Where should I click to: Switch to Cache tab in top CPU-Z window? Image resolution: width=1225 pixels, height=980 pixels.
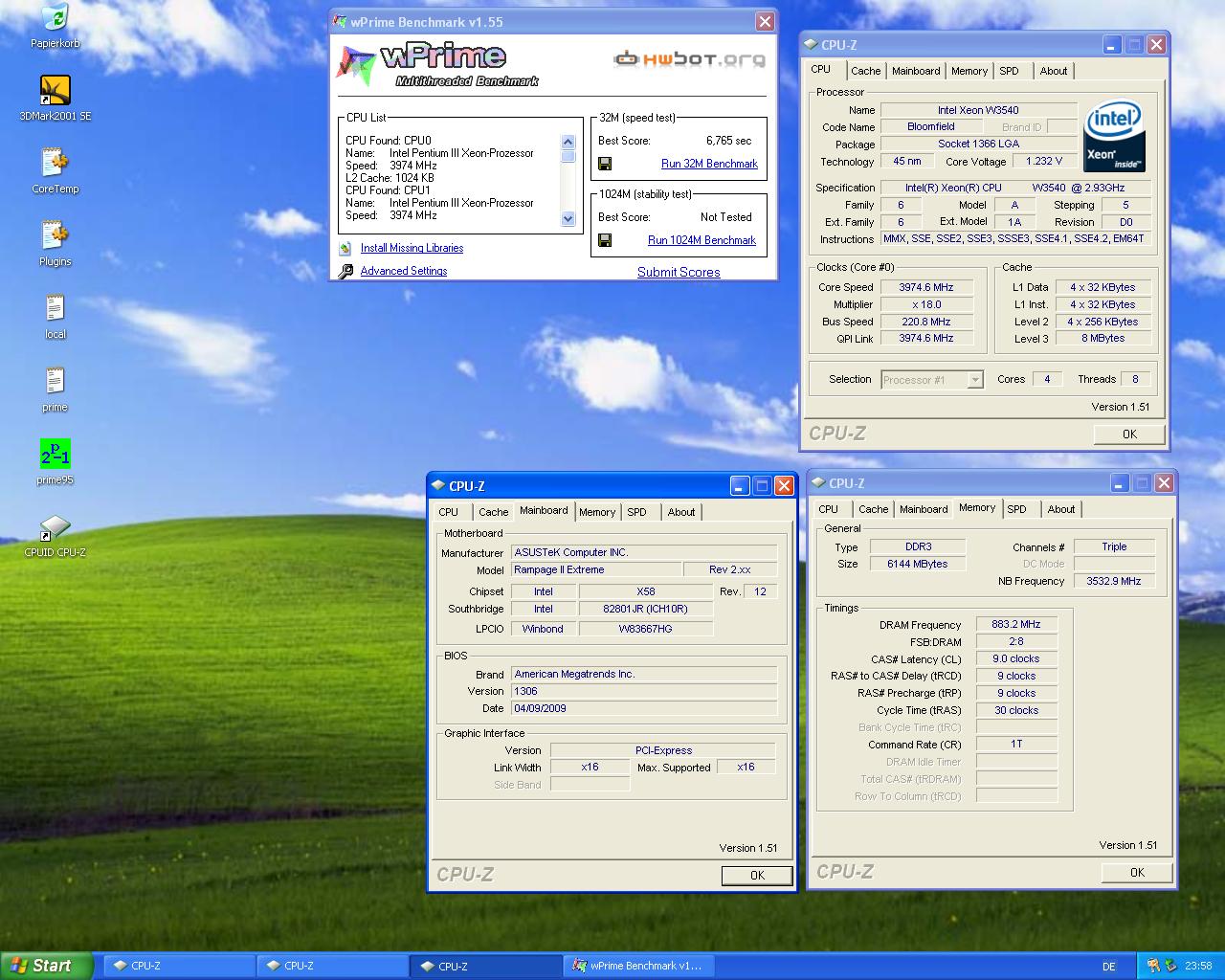point(865,71)
